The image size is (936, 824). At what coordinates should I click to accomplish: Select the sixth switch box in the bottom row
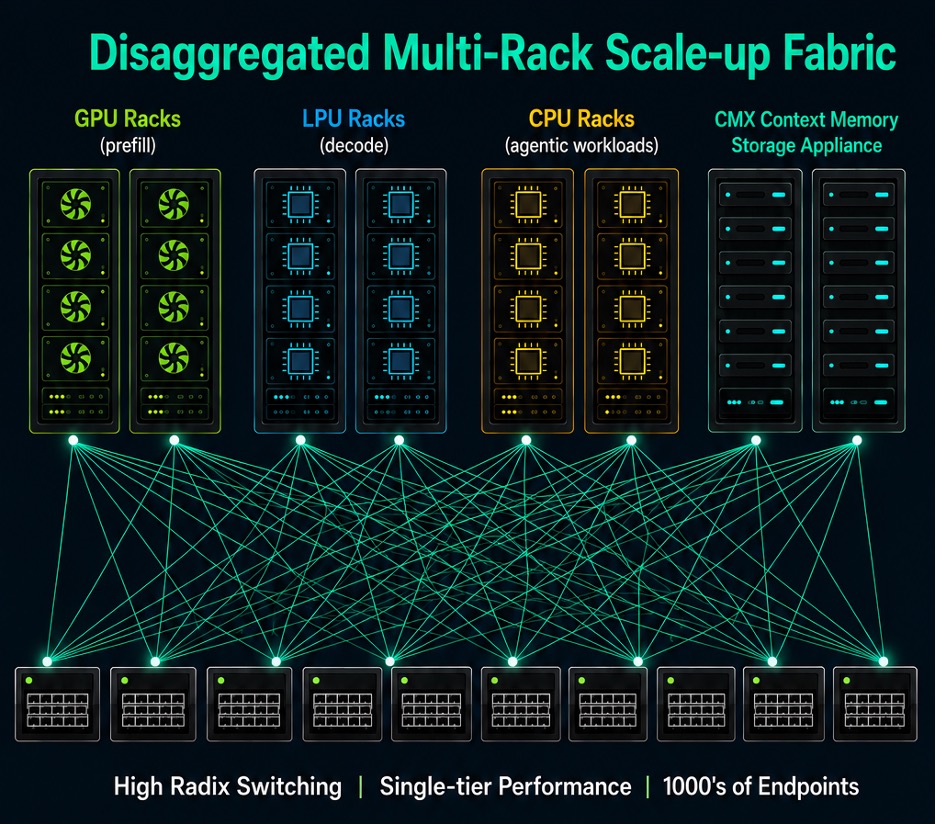click(521, 704)
